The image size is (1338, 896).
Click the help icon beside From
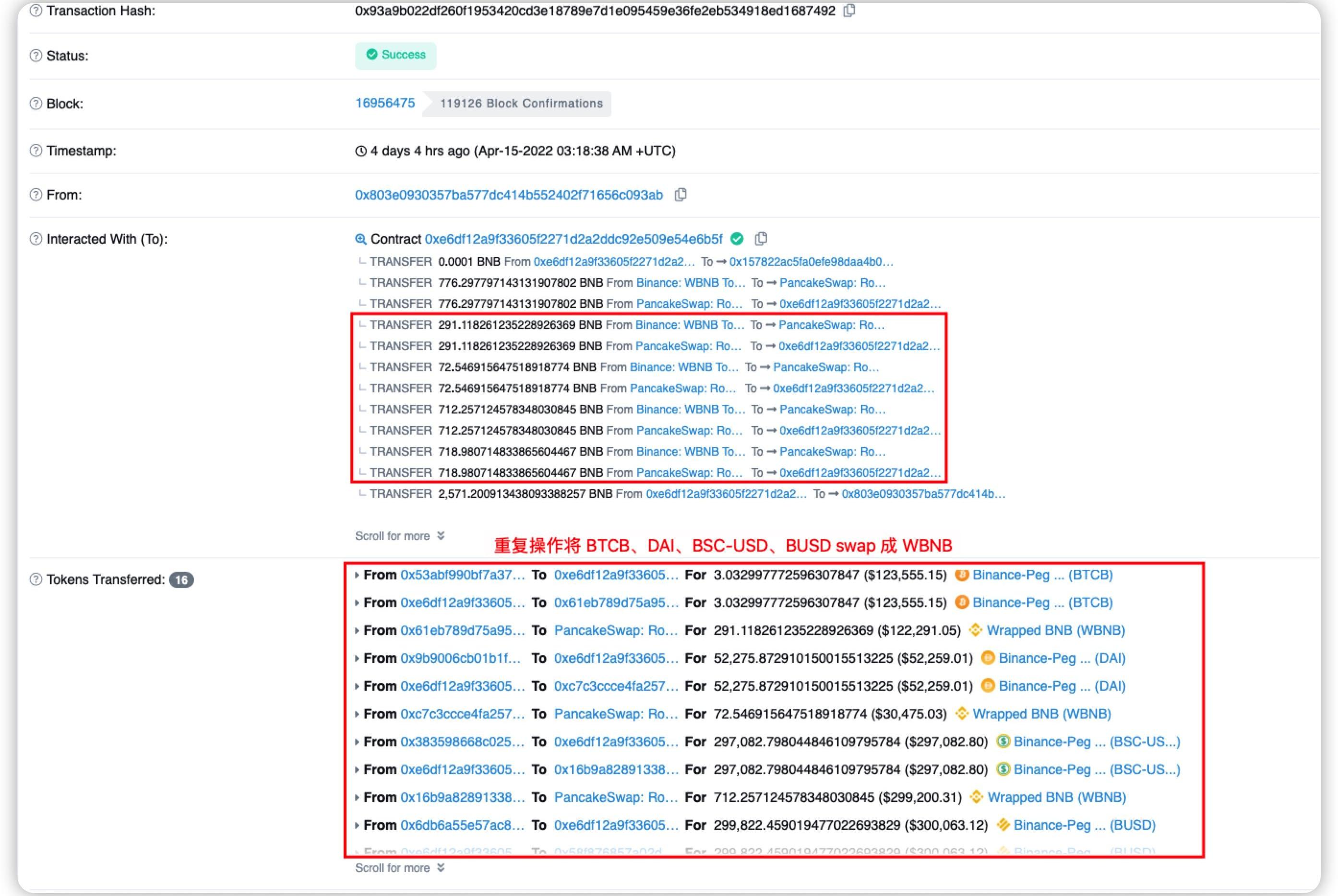(36, 194)
